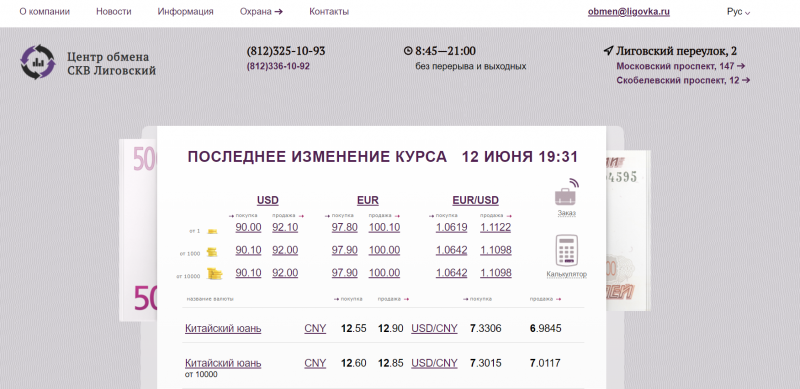
Task: Click the EUR/USD header link
Action: click(x=476, y=201)
